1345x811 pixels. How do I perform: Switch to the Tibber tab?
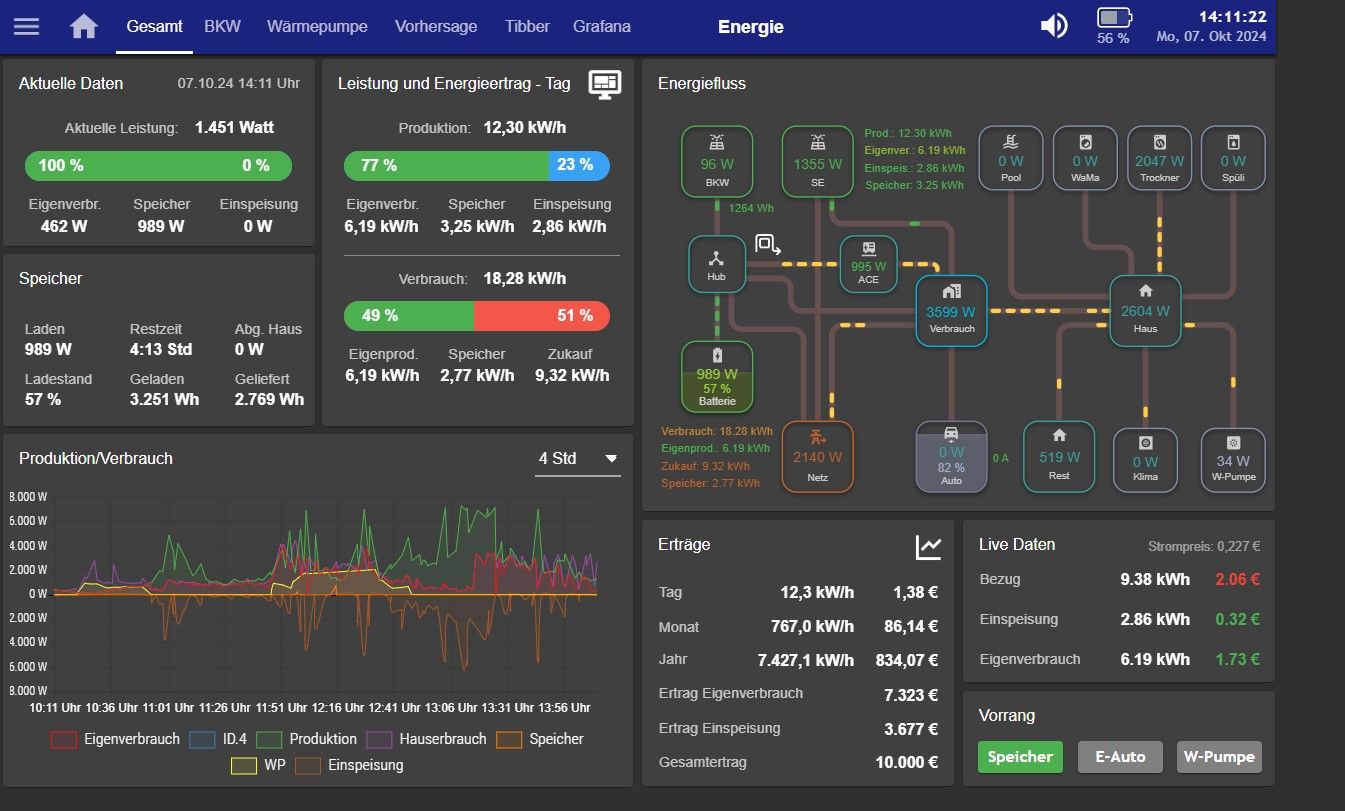[527, 27]
